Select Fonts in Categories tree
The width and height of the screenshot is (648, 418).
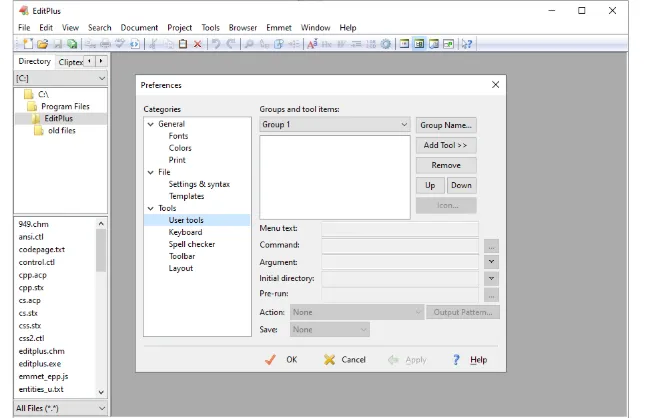click(178, 136)
